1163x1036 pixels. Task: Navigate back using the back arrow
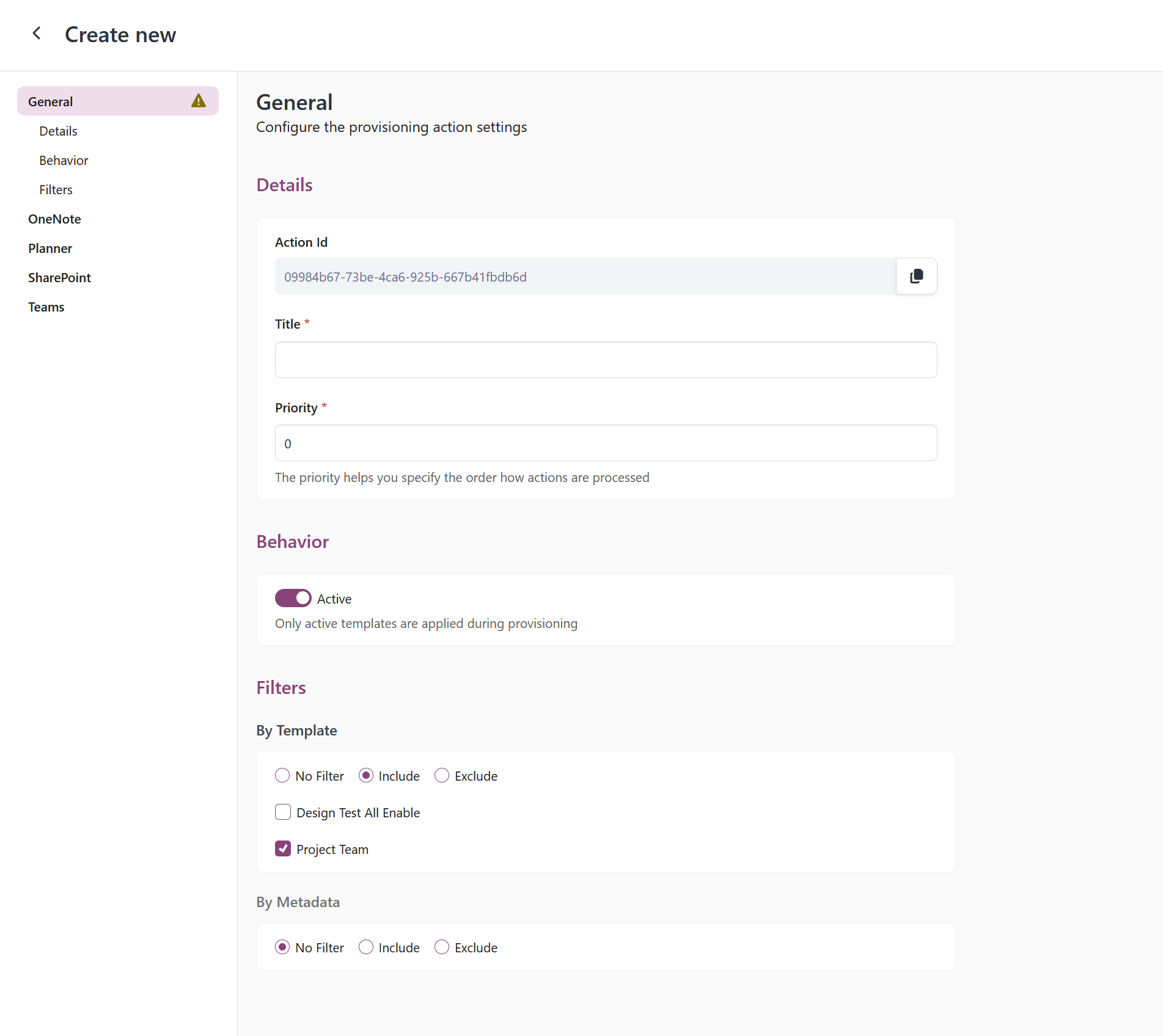coord(37,34)
